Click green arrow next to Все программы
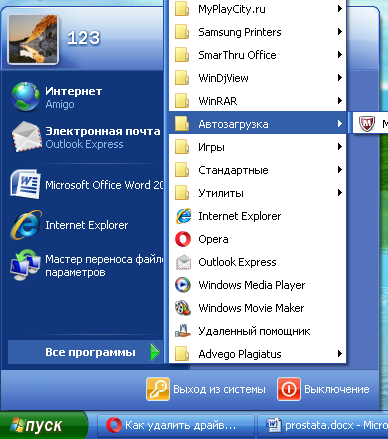Screen dimensions: 388x439 click(x=155, y=352)
